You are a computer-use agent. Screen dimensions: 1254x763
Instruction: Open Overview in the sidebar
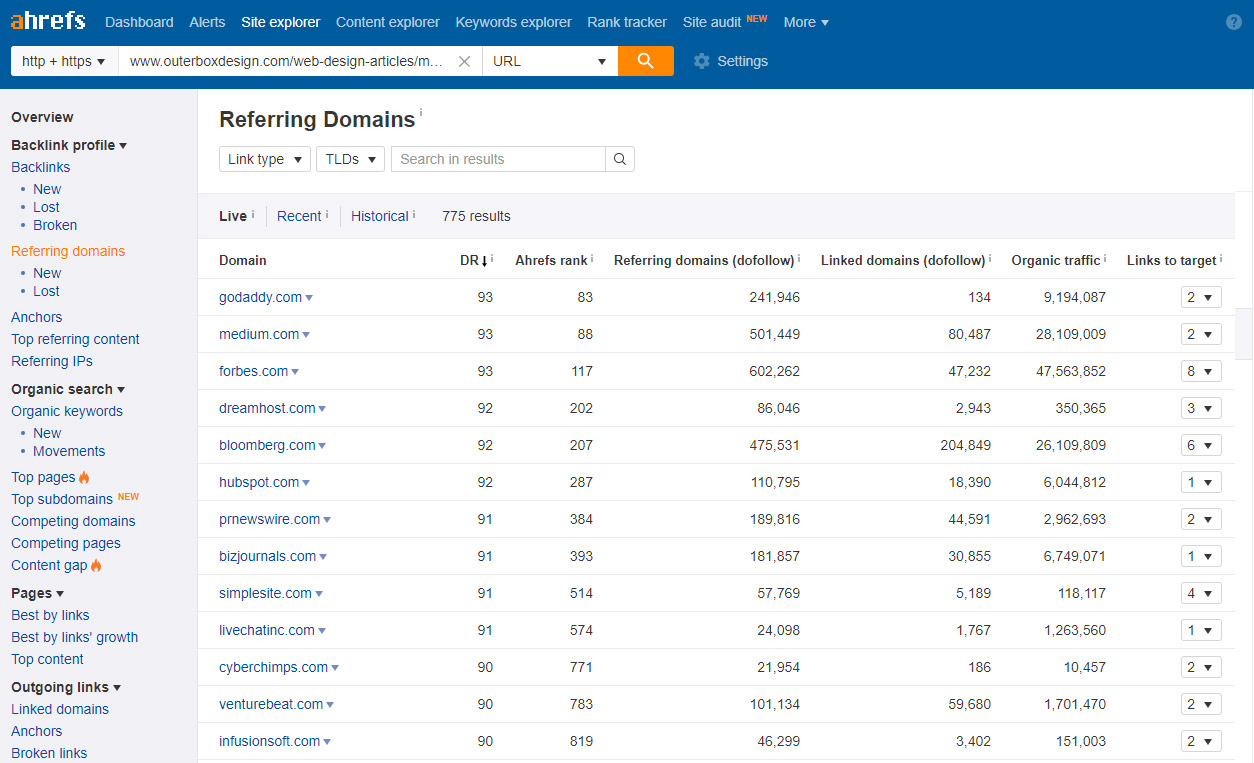pyautogui.click(x=42, y=117)
